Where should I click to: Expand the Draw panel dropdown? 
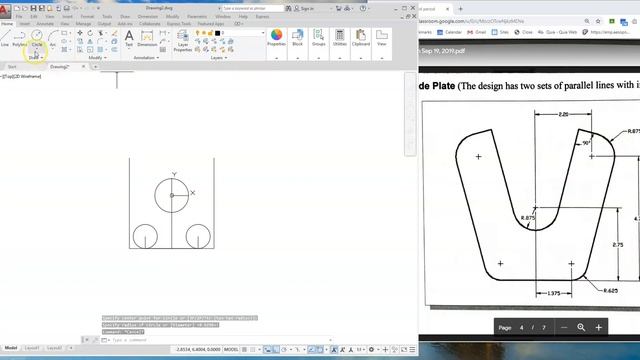tap(36, 58)
